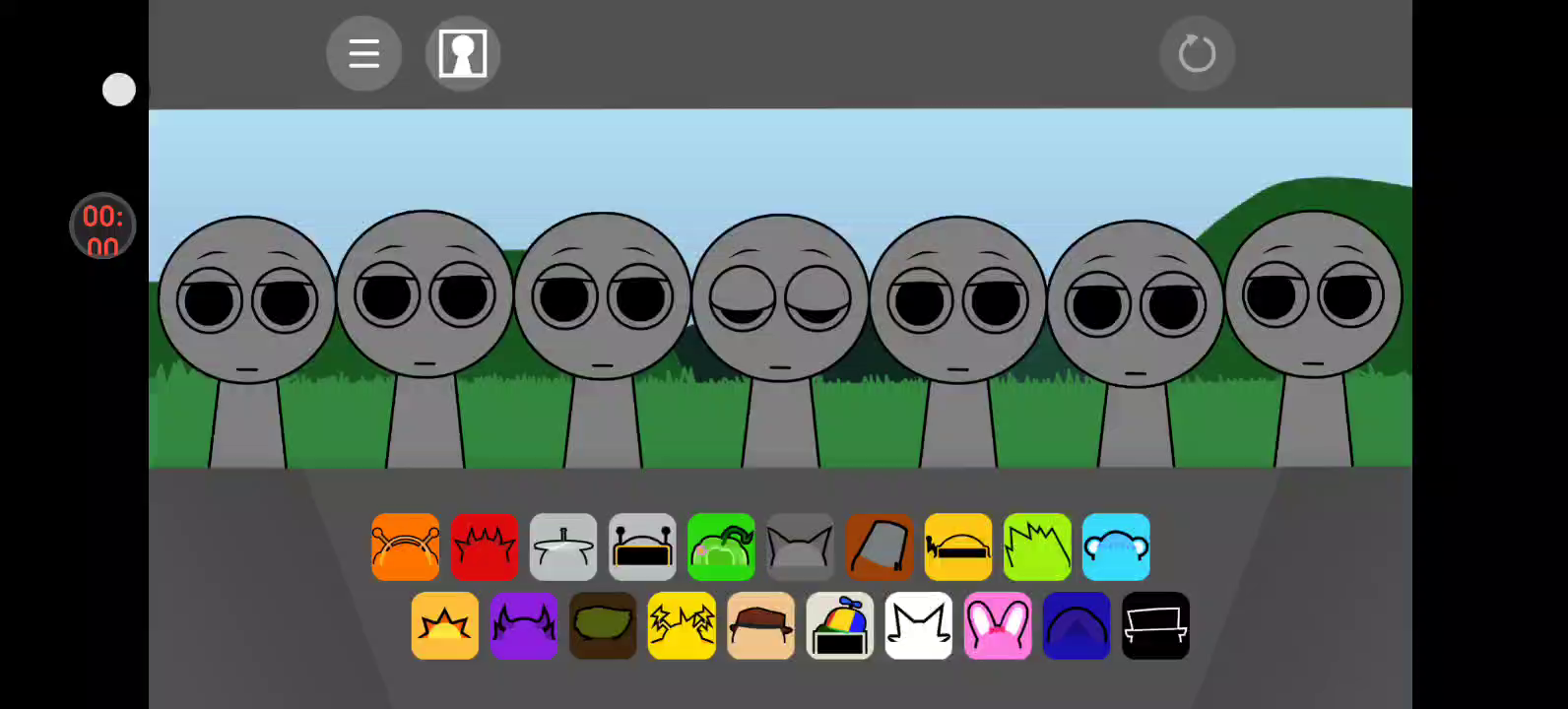Choose the brown tilted bucket icon
Viewport: 1568px width, 709px height.
pos(880,547)
